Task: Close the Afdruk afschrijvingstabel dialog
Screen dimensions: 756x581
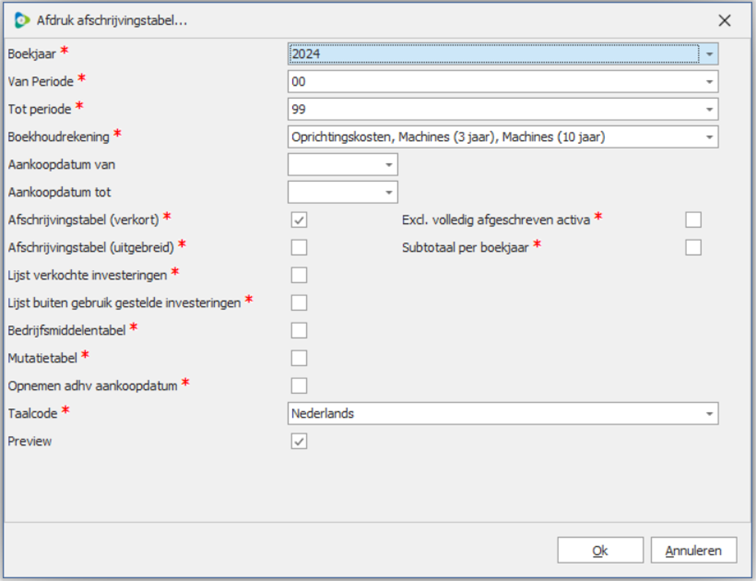Action: click(724, 20)
